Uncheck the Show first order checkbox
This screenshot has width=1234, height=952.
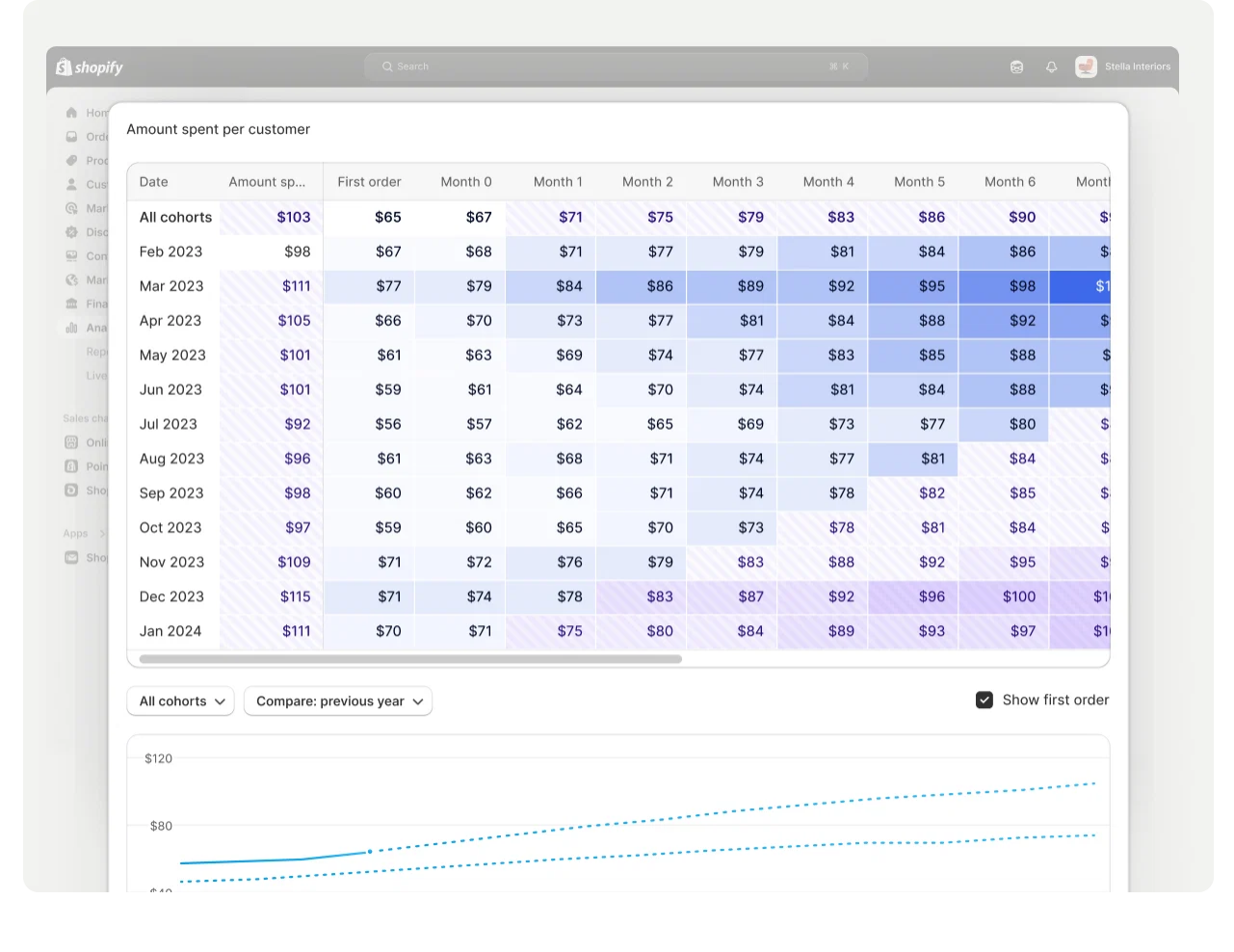click(x=985, y=700)
